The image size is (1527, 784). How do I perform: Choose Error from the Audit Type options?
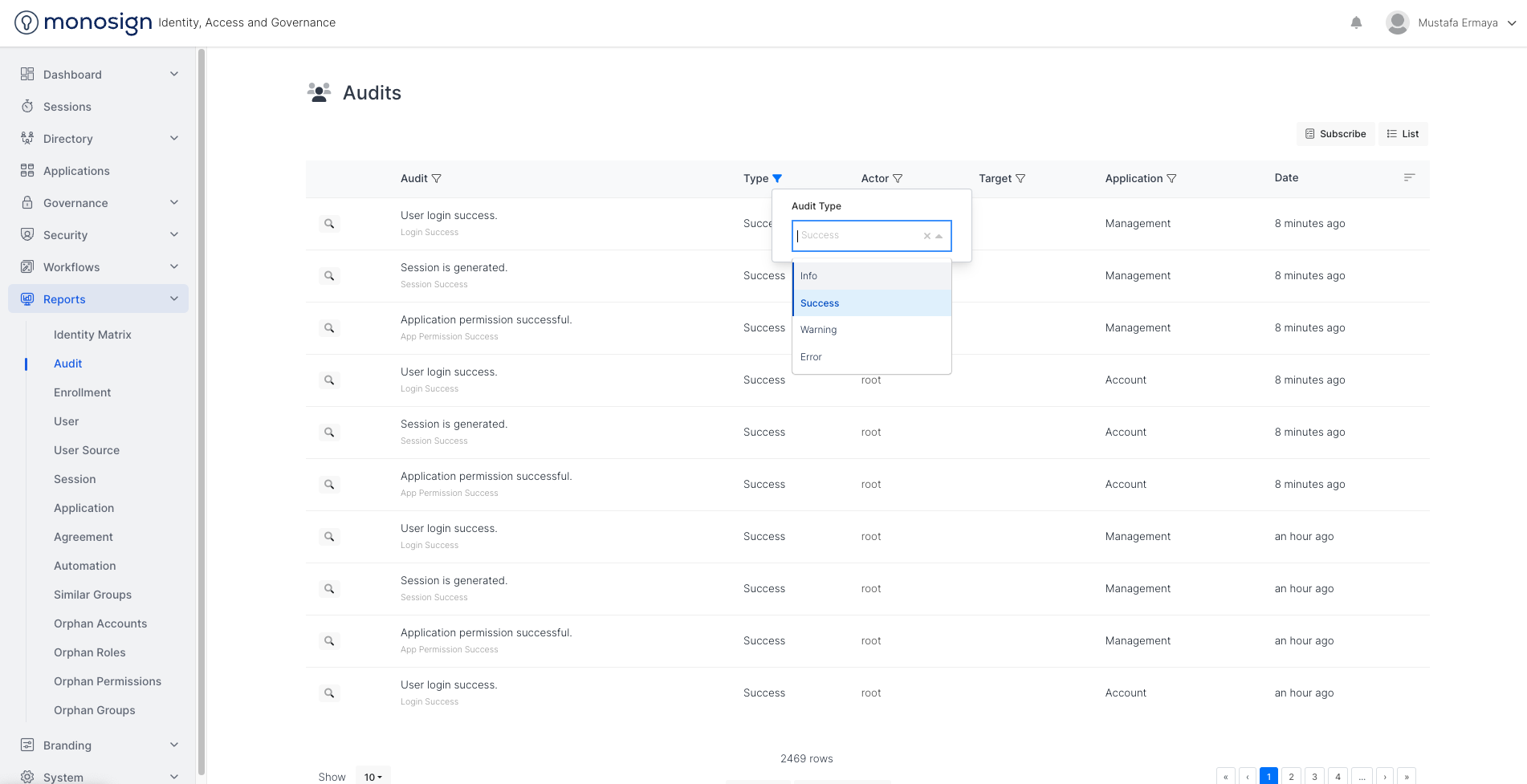pos(811,357)
